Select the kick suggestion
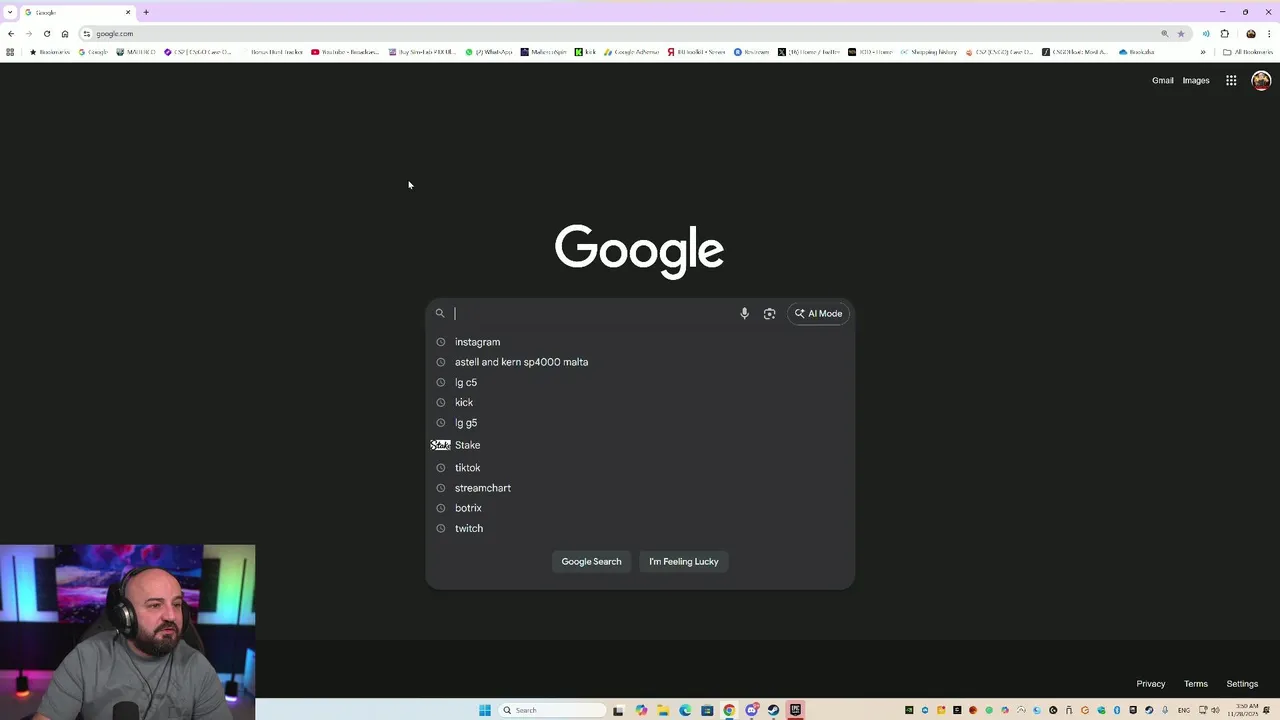 (640, 402)
